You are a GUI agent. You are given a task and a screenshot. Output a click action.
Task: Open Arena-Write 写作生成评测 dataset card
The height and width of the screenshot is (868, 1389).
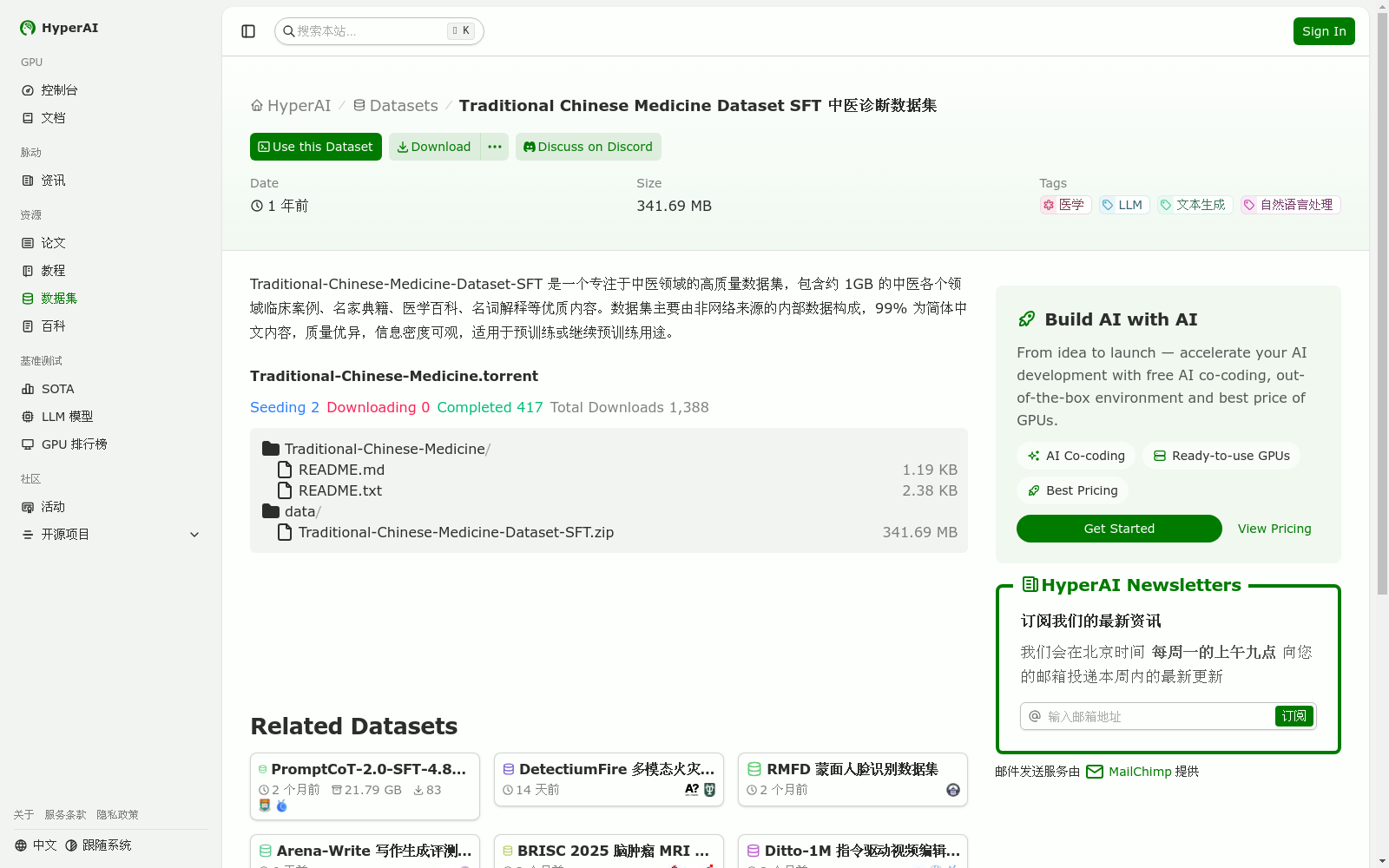(x=365, y=852)
